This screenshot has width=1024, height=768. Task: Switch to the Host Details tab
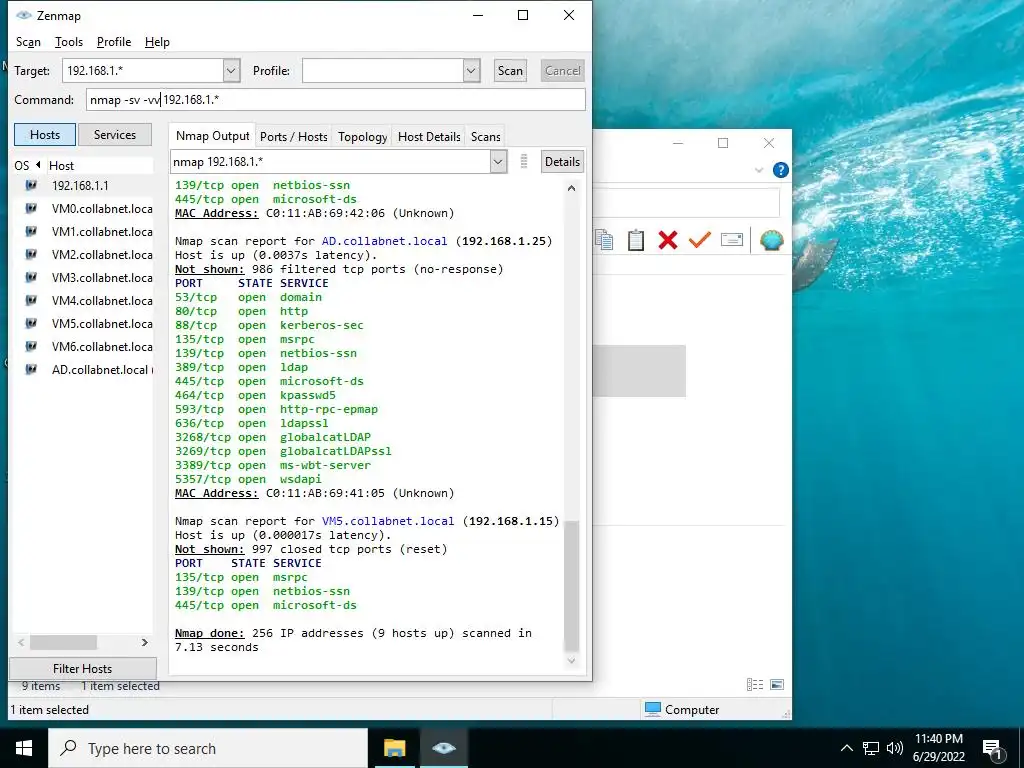tap(429, 136)
